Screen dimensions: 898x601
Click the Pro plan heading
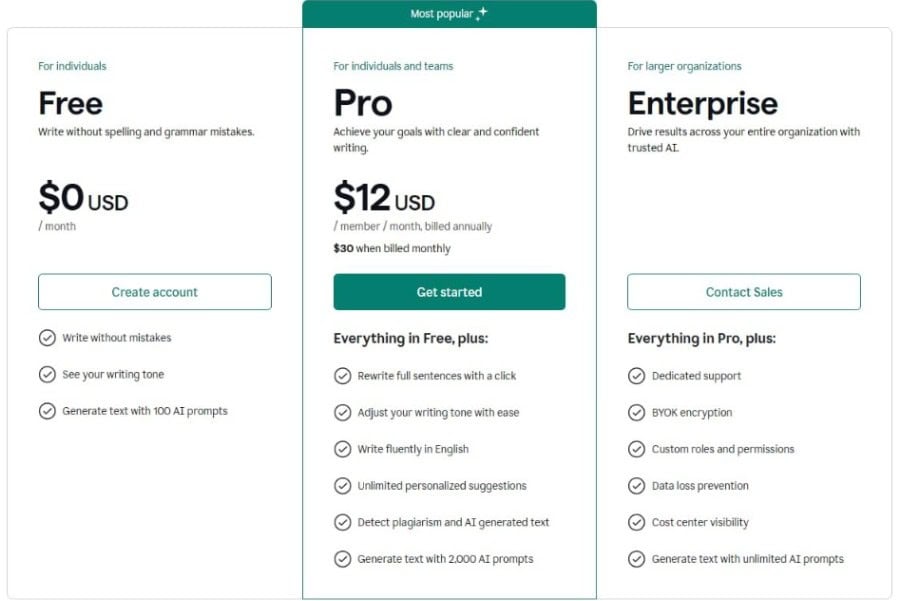point(363,102)
